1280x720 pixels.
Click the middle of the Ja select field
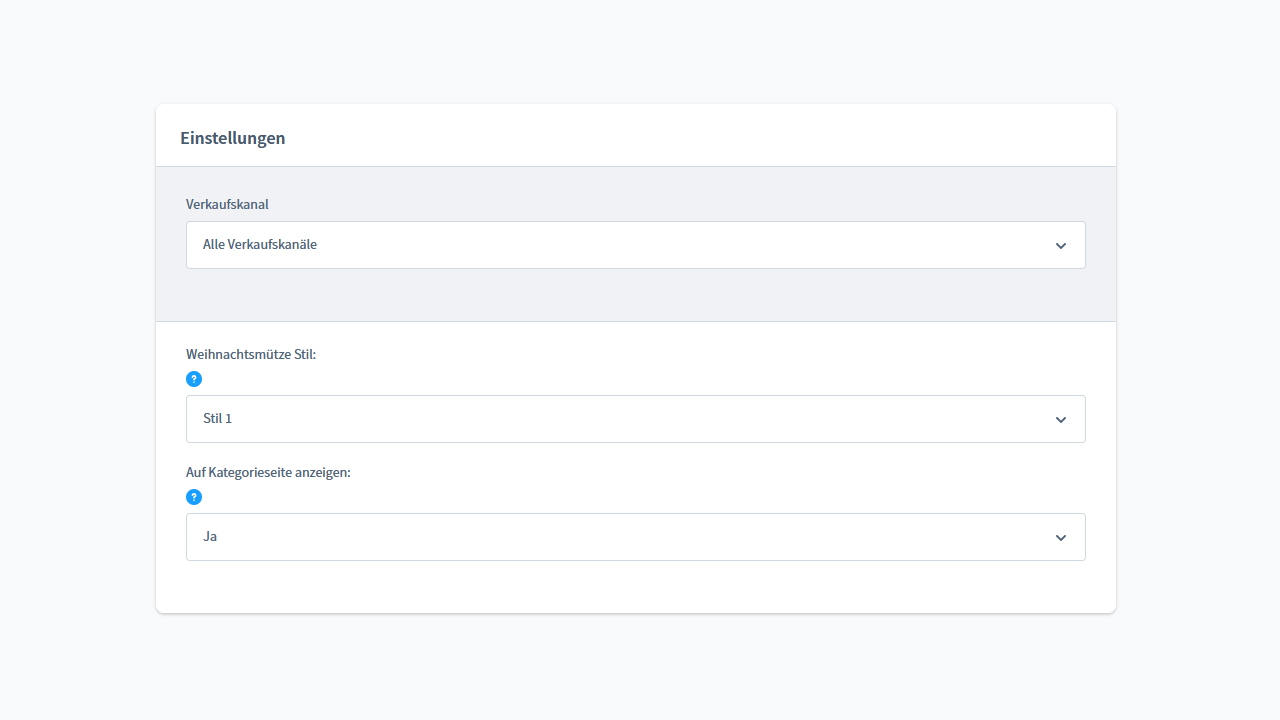[635, 537]
